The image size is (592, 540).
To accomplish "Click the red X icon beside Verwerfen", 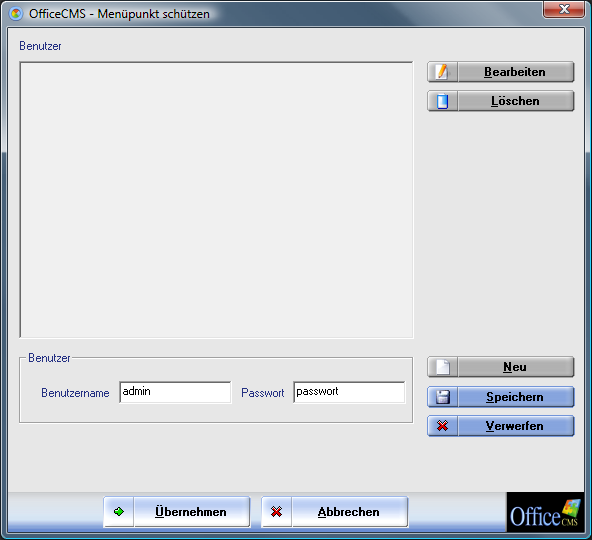I will tap(442, 426).
